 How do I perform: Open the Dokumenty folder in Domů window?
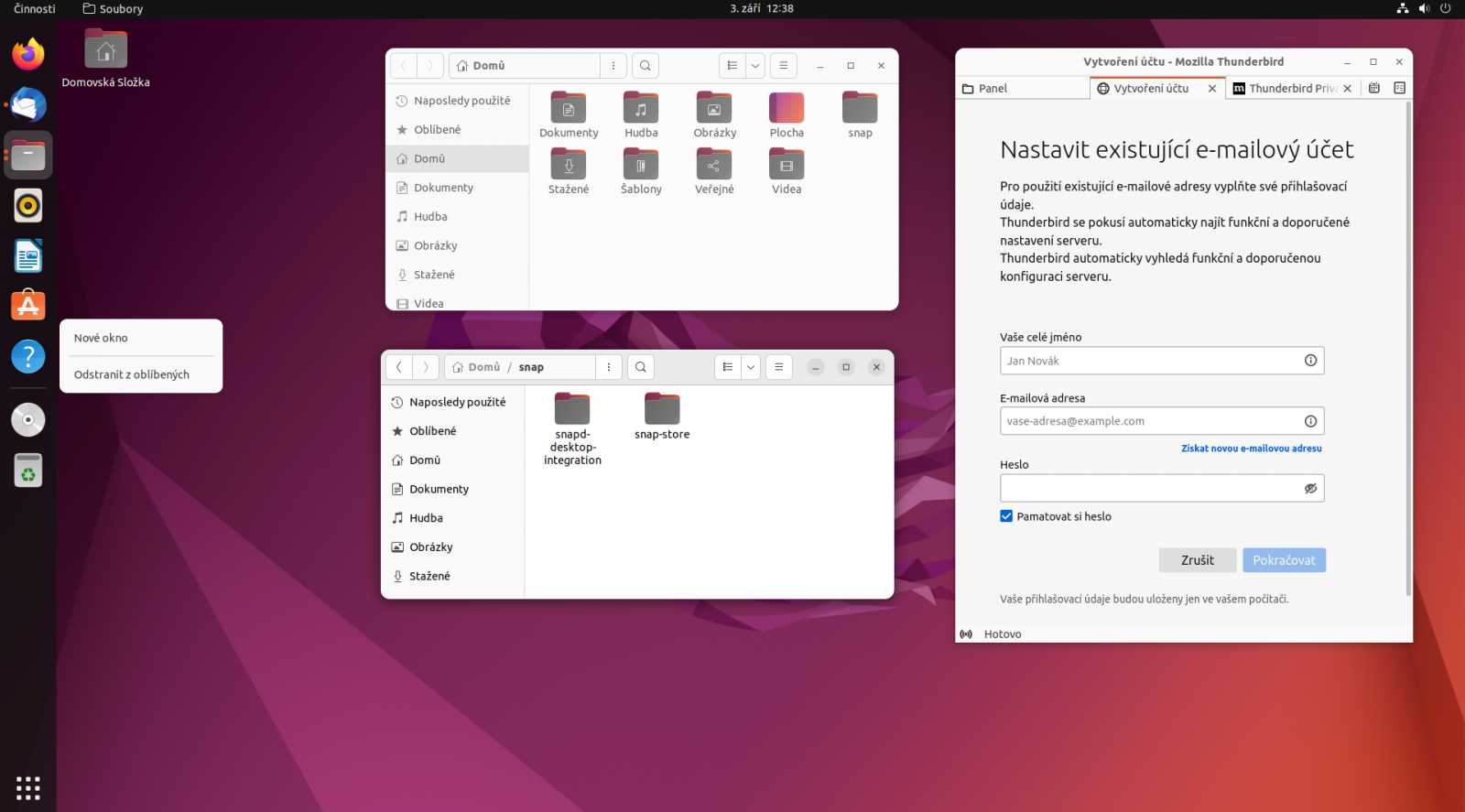(569, 115)
